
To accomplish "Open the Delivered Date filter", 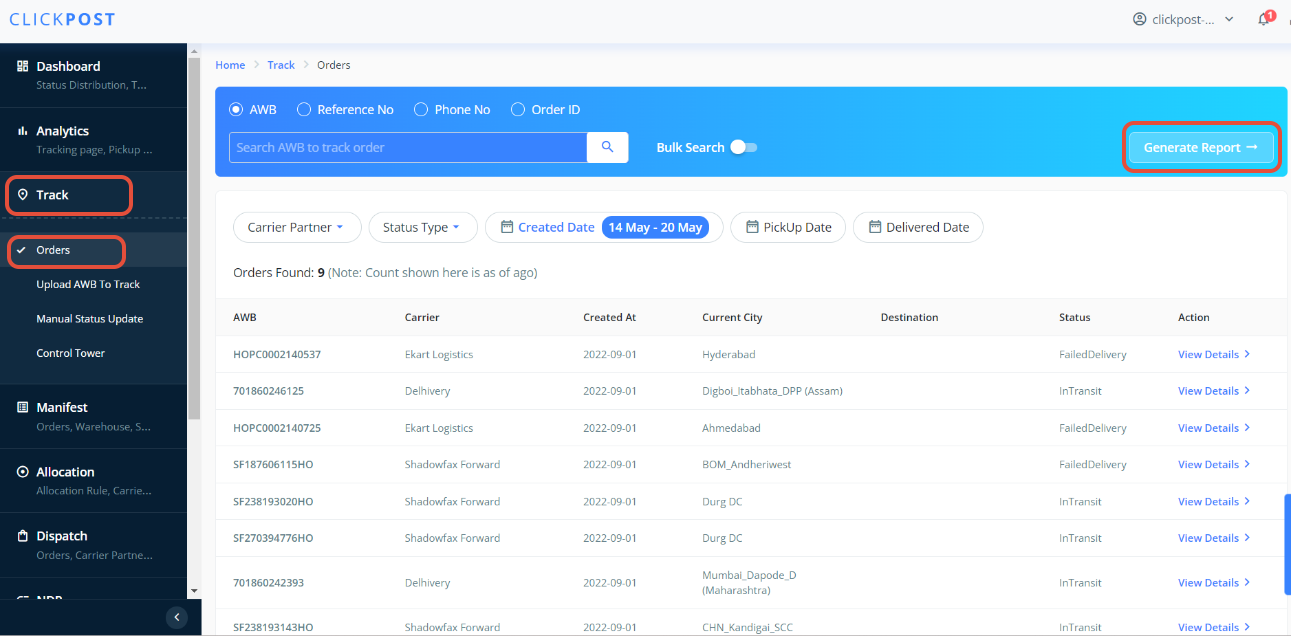I will tap(918, 227).
